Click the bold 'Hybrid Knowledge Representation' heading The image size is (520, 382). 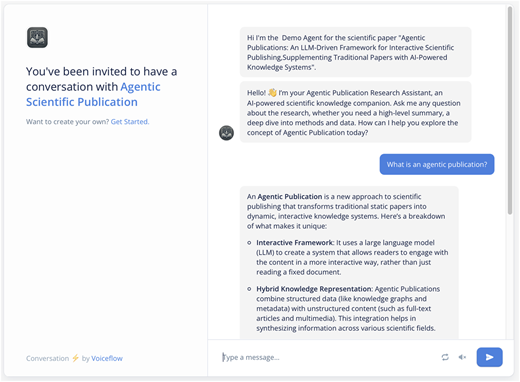click(314, 289)
